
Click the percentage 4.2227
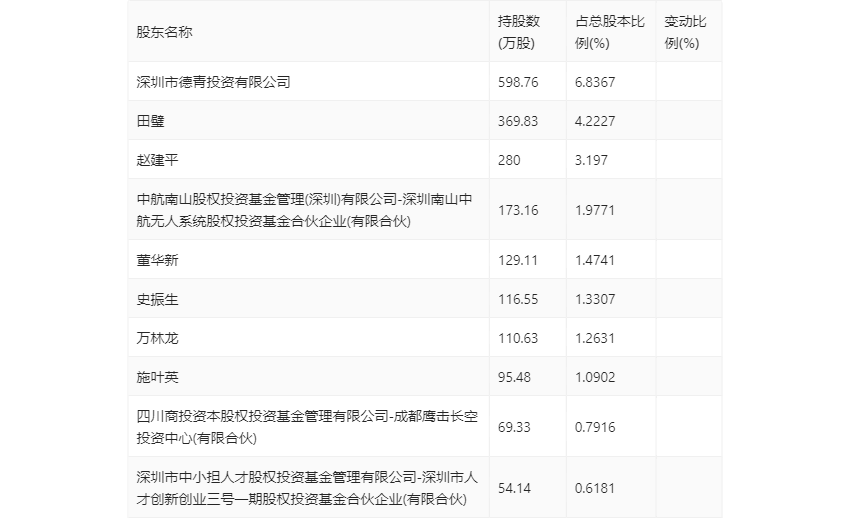click(595, 121)
